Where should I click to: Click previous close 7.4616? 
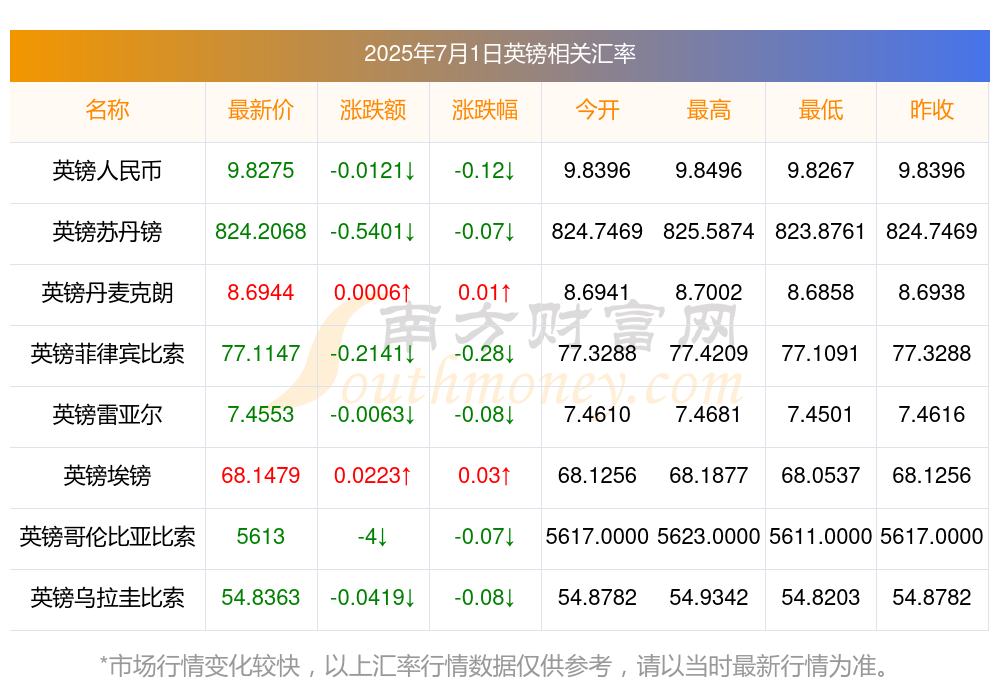pyautogui.click(x=932, y=415)
